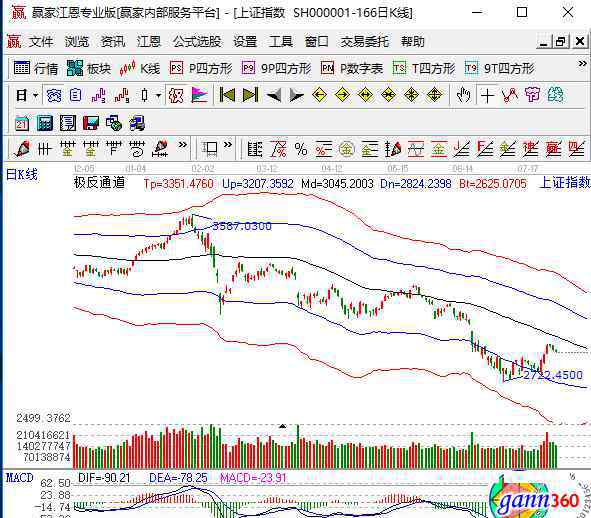Step back with black left arrow
Viewport: 591px width, 518px height.
click(274, 95)
